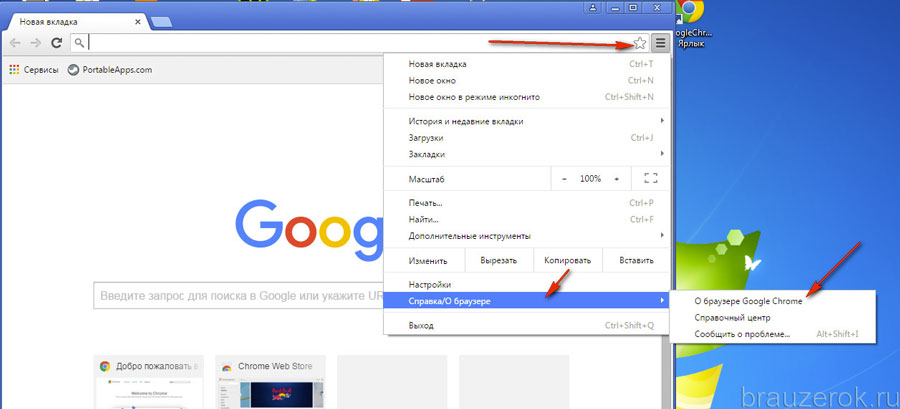Click the forward navigation arrow
Image resolution: width=900 pixels, height=409 pixels.
click(x=36, y=42)
